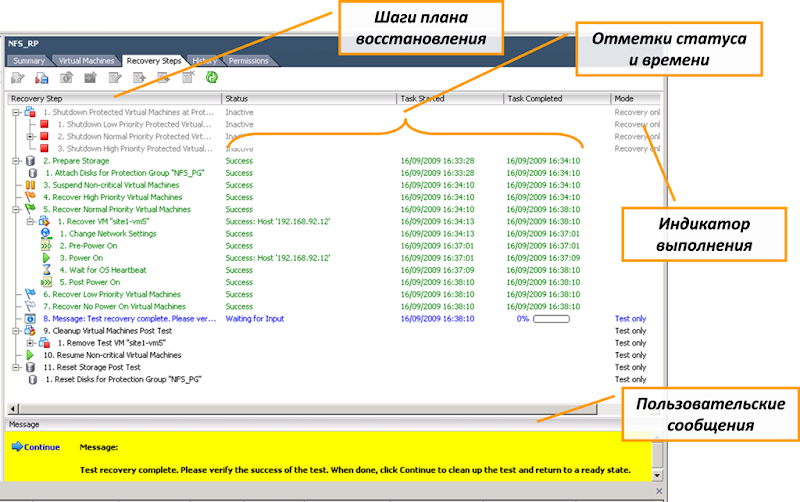Click the message icon of step 8
Image resolution: width=800 pixels, height=502 pixels.
(x=30, y=319)
